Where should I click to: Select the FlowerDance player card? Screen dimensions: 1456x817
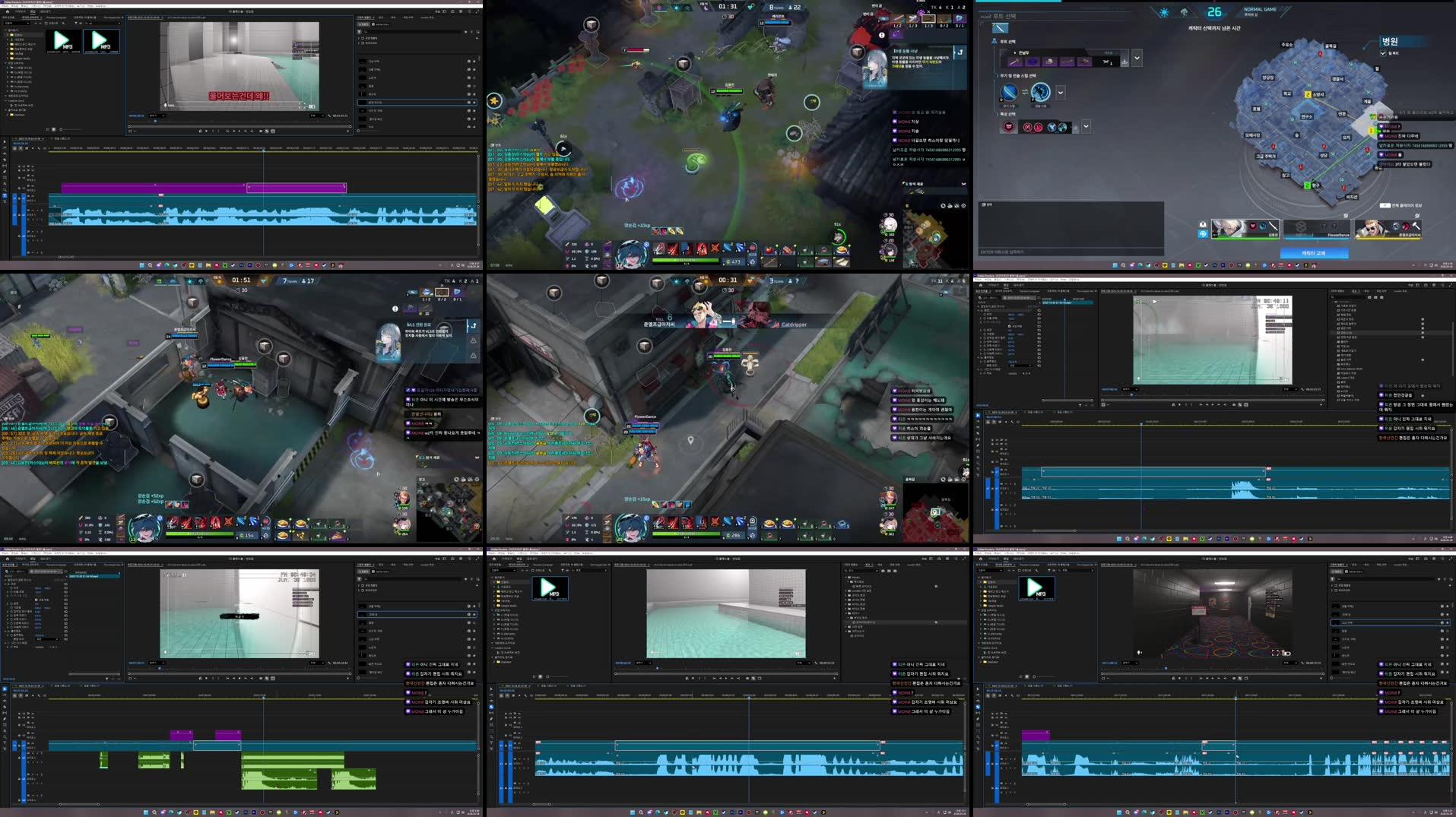pyautogui.click(x=1318, y=228)
